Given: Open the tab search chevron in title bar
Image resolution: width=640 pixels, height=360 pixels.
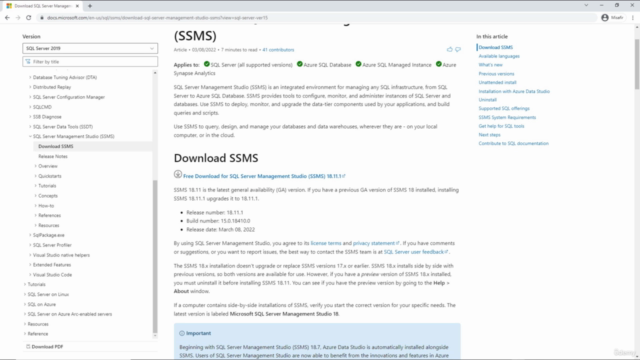Looking at the screenshot, I should point(586,5).
